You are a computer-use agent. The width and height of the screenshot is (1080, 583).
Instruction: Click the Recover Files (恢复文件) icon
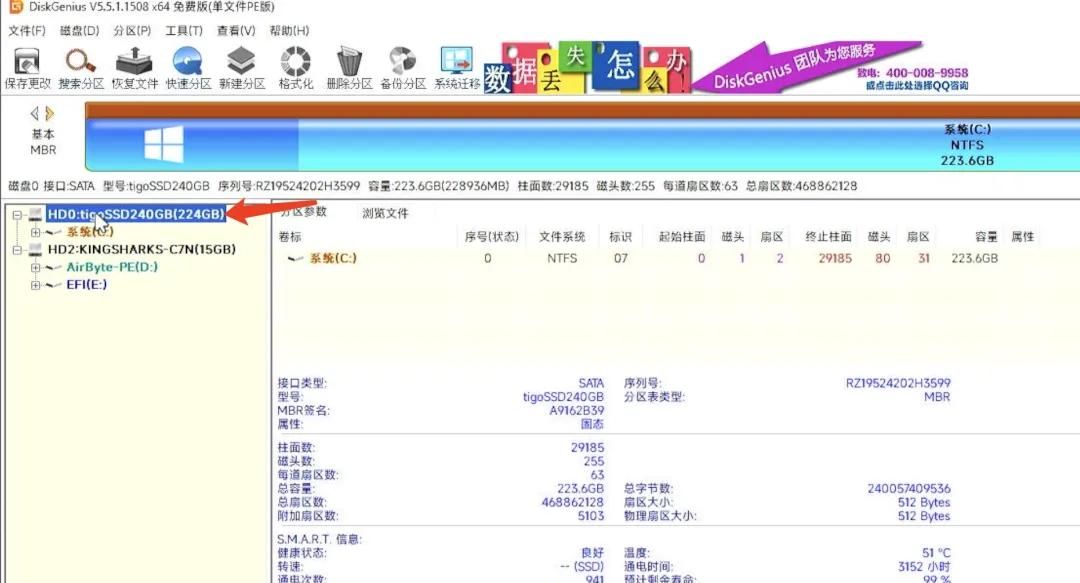134,68
